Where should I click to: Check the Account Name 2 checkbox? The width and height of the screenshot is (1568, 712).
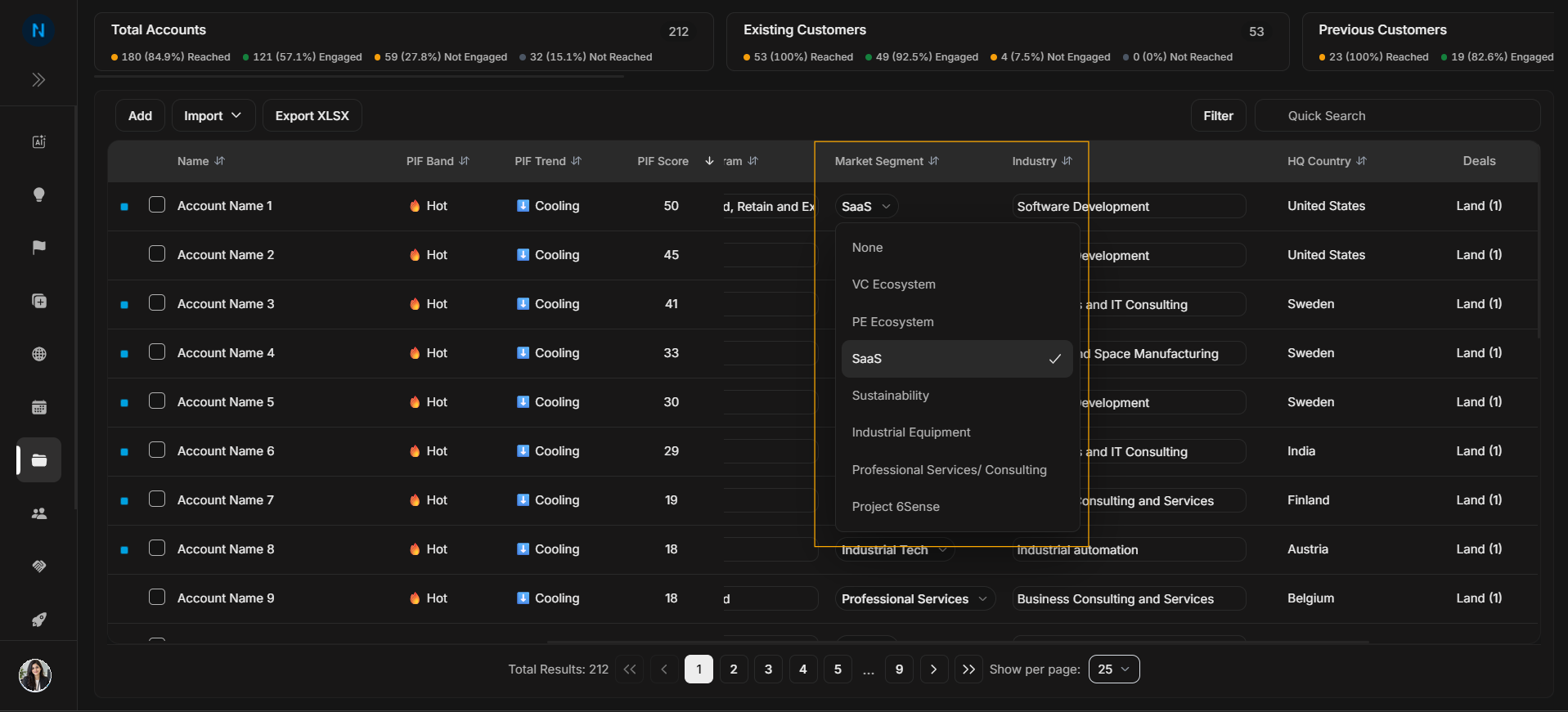[x=157, y=253]
